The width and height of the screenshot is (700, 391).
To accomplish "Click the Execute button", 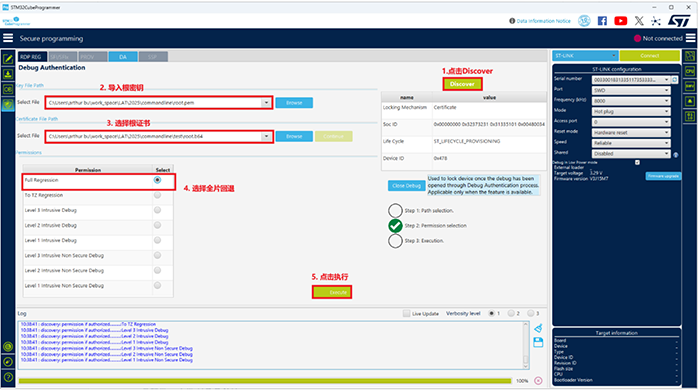I will tap(332, 292).
